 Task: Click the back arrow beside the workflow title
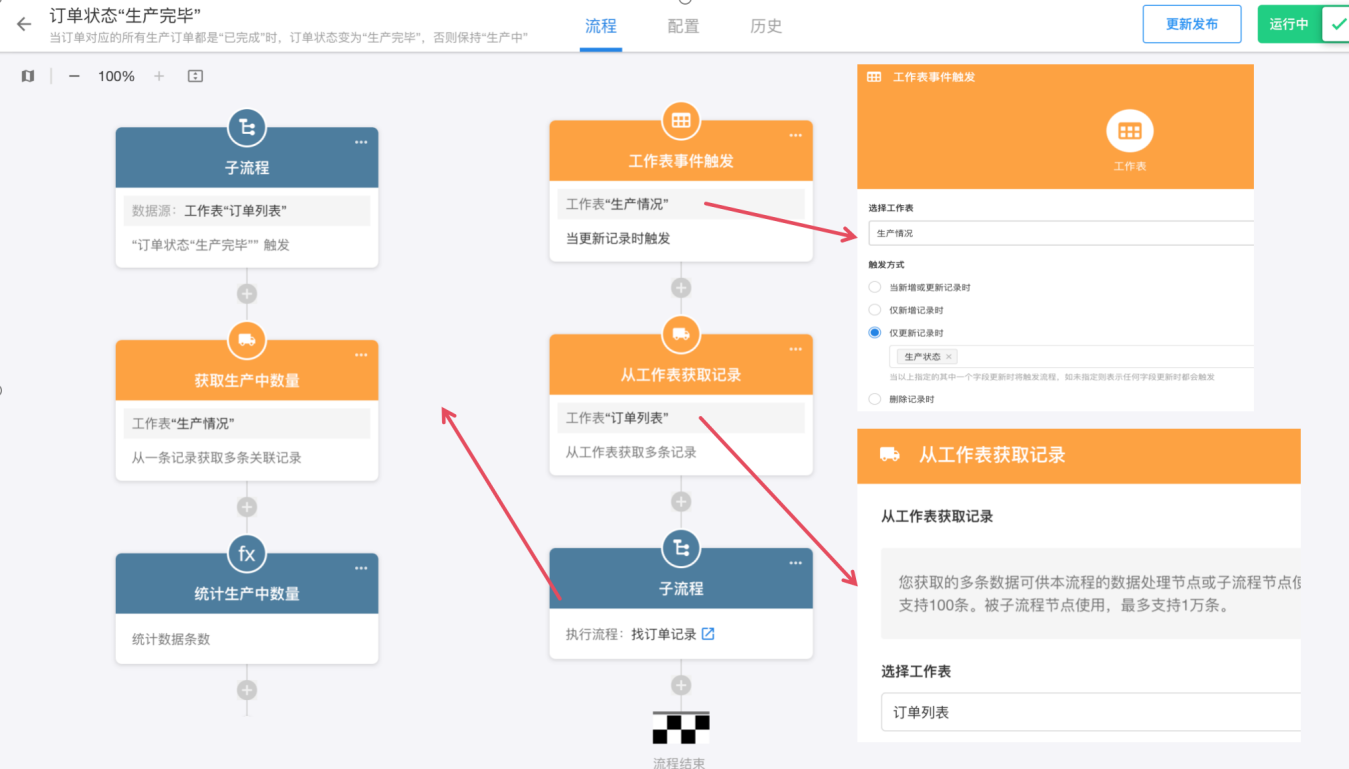pyautogui.click(x=24, y=25)
